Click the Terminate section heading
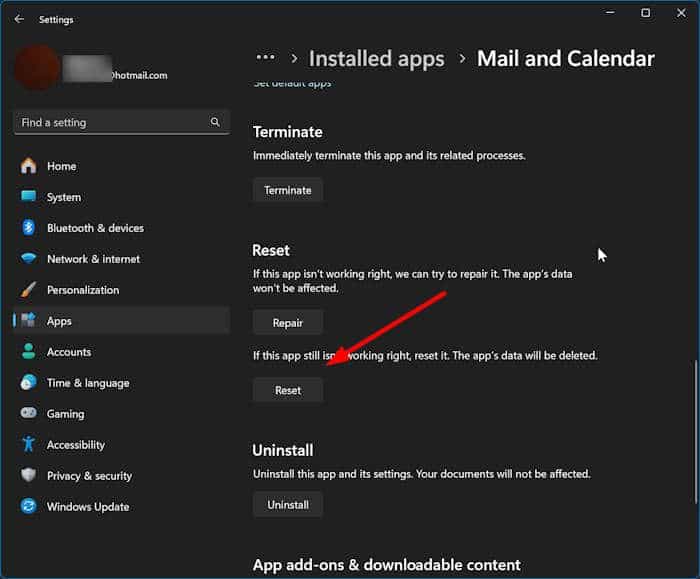The height and width of the screenshot is (579, 700). 288,132
